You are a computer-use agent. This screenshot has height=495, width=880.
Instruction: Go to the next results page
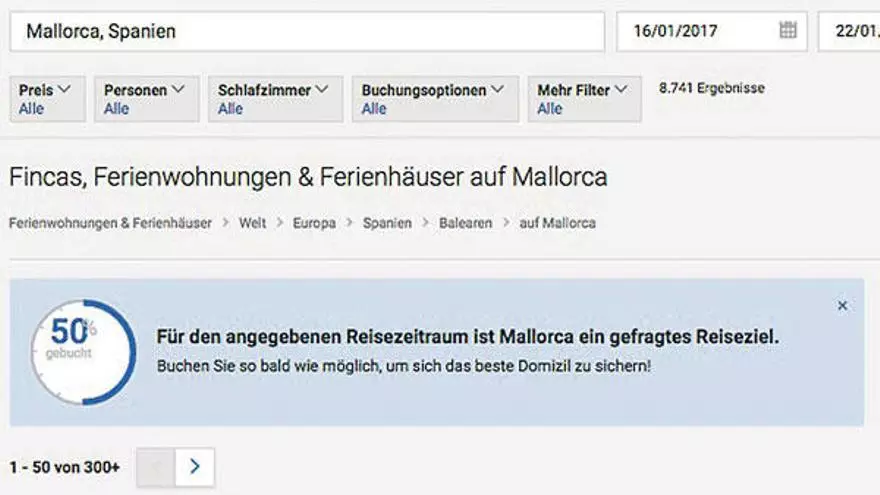coord(195,467)
